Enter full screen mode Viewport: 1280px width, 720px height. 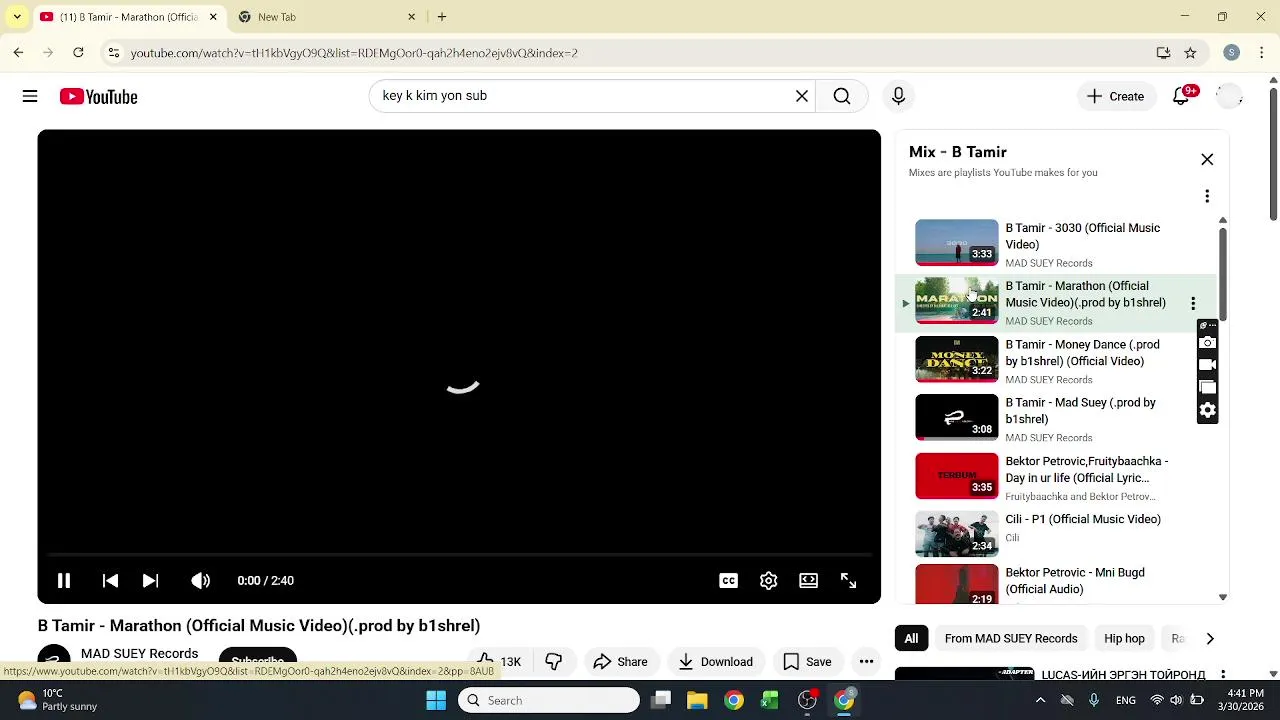848,580
